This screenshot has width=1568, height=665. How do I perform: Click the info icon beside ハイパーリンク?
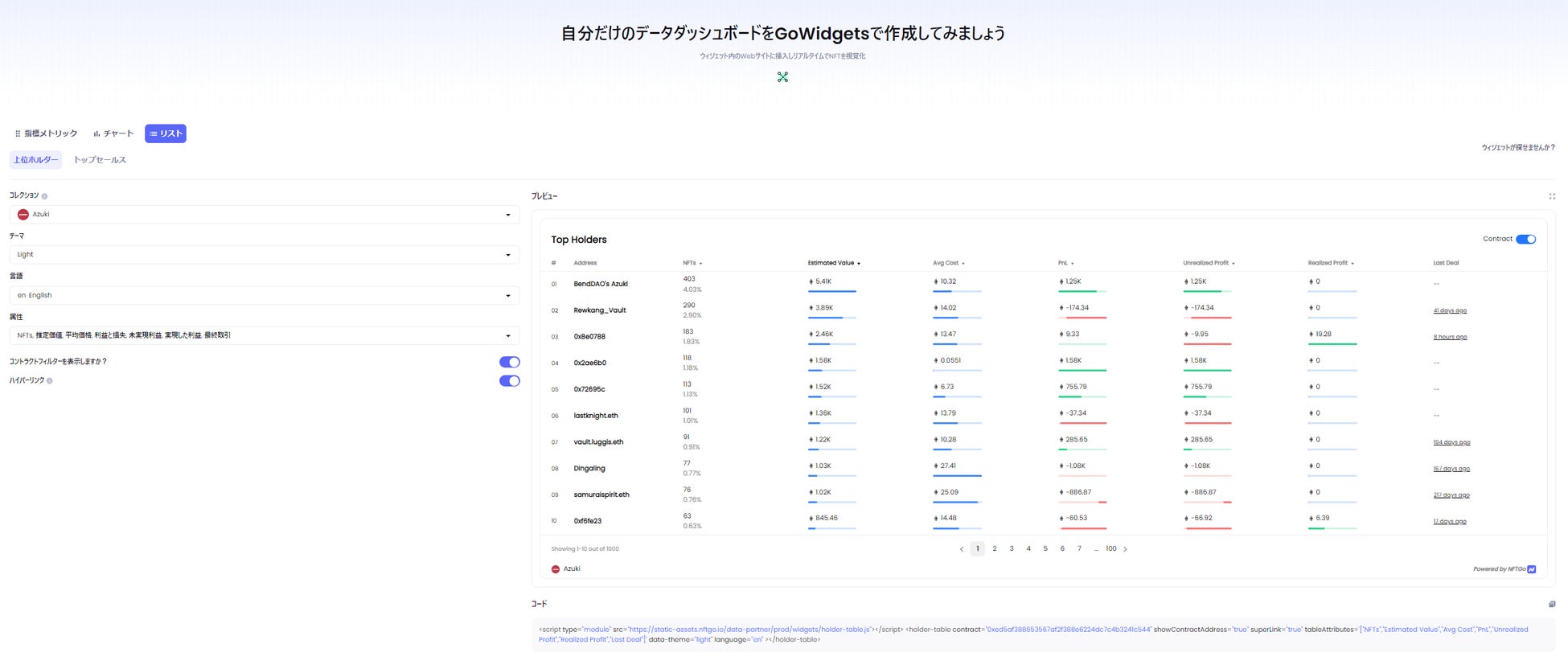50,381
